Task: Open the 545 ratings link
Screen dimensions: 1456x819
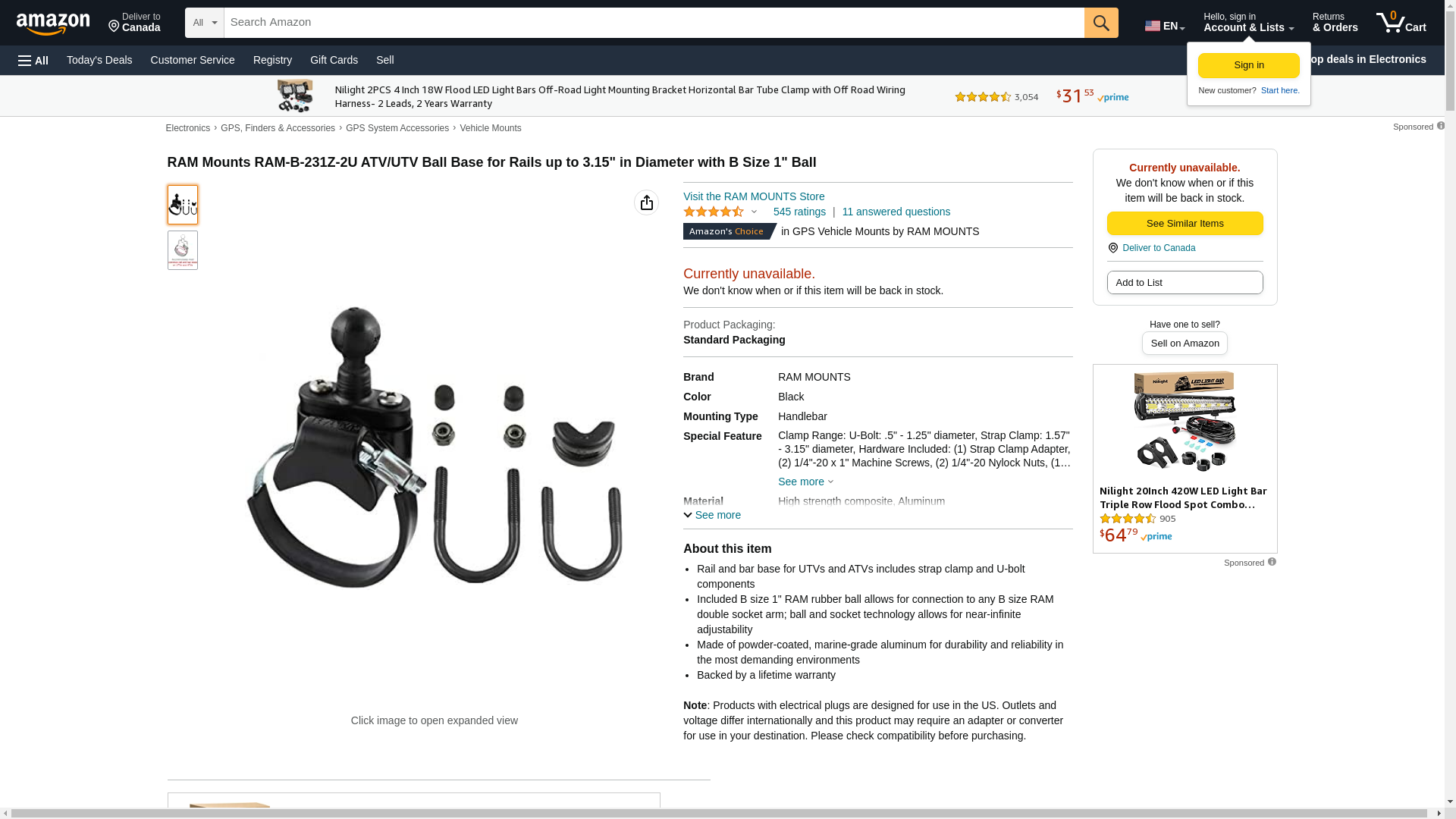Action: [799, 212]
